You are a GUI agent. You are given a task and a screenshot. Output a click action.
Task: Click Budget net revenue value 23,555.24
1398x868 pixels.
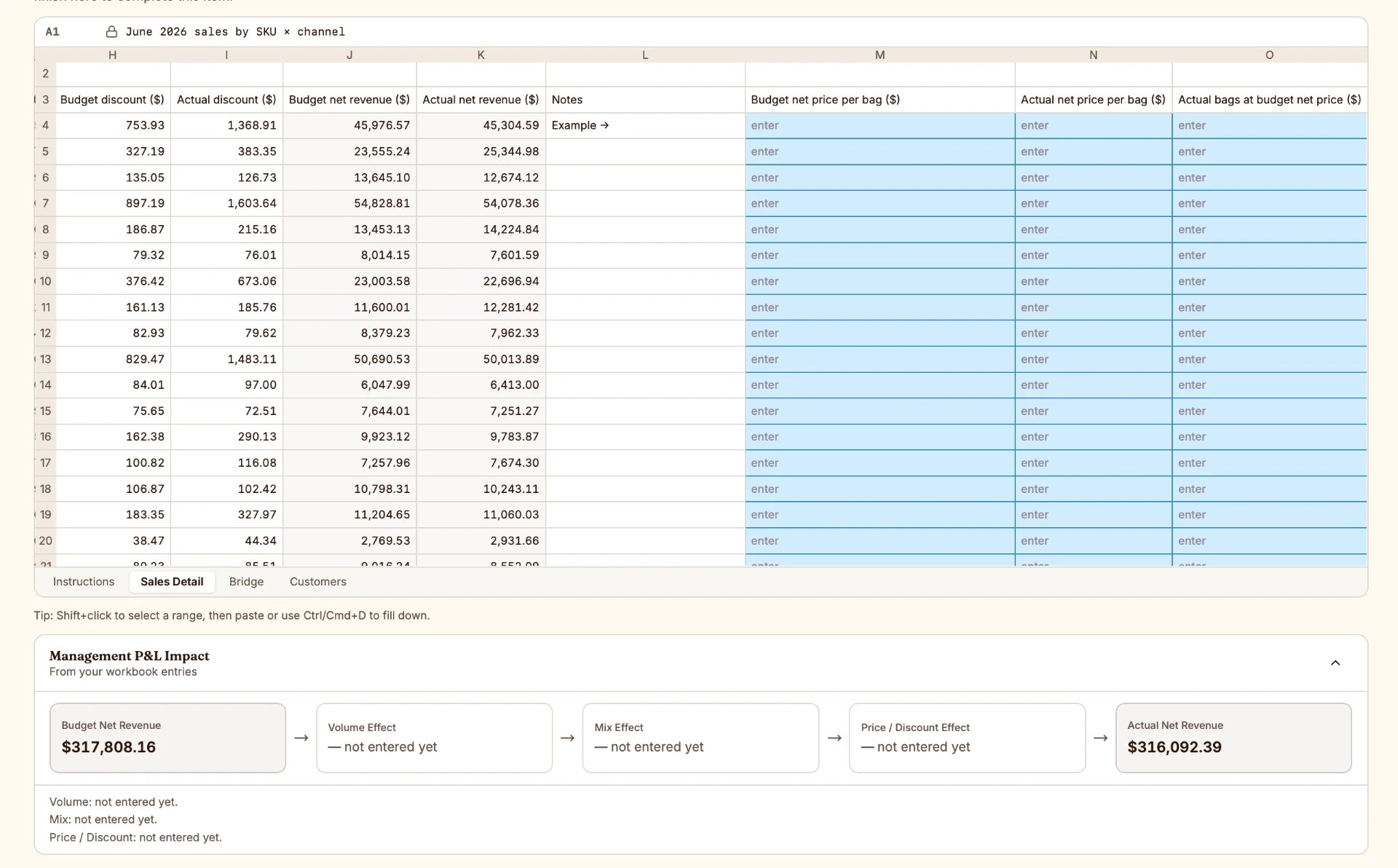click(x=349, y=151)
